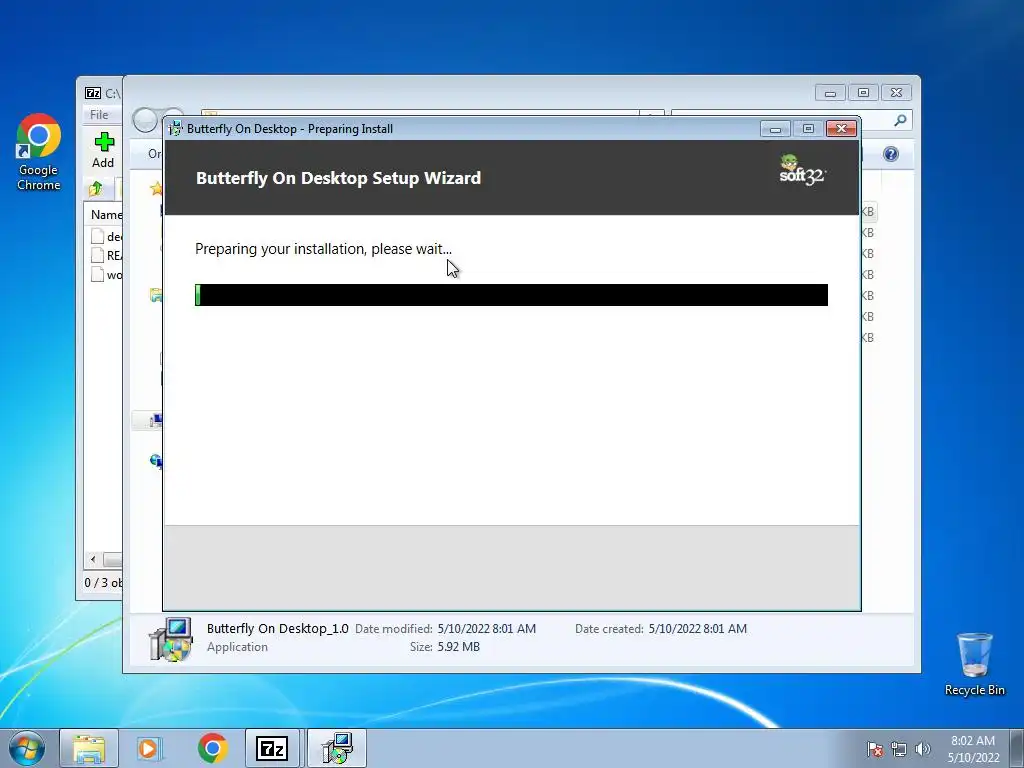Click the soft32 logo in installer
The width and height of the screenshot is (1024, 768).
point(802,170)
